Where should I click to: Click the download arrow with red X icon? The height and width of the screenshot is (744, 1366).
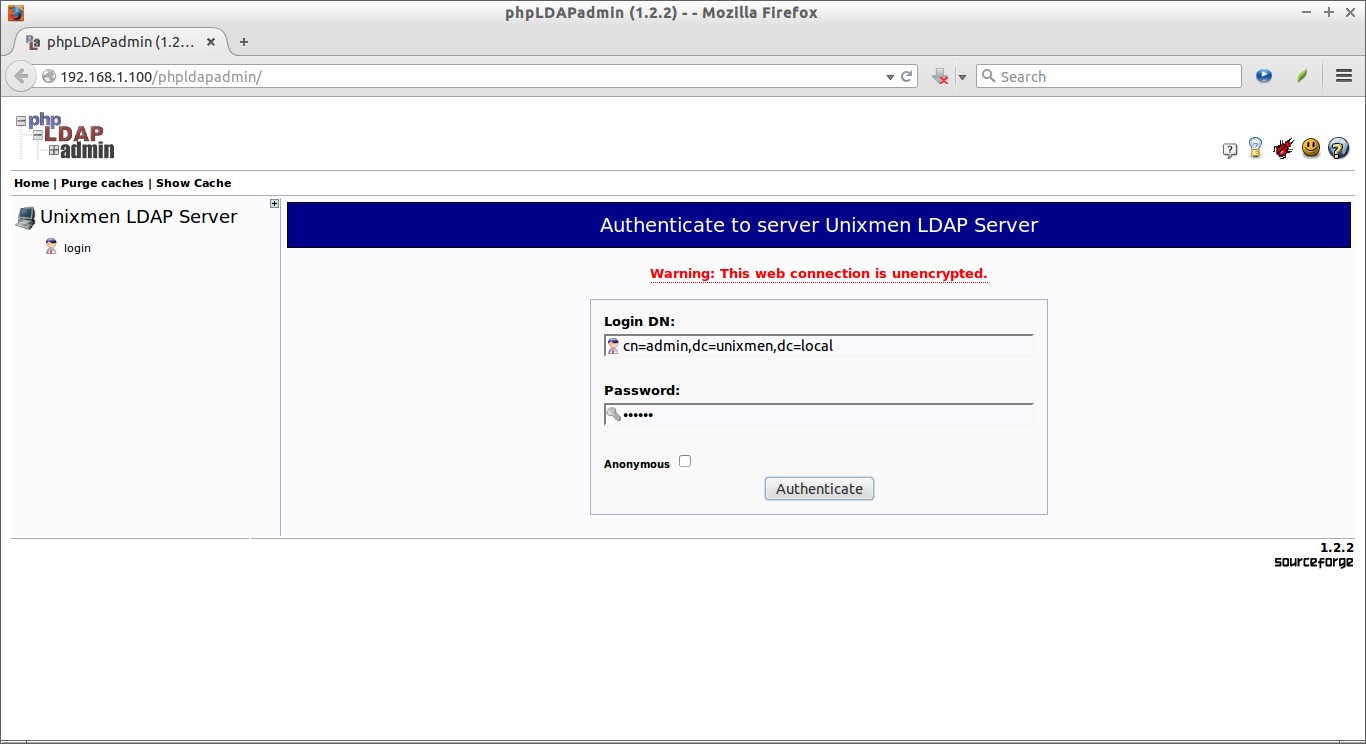tap(940, 76)
